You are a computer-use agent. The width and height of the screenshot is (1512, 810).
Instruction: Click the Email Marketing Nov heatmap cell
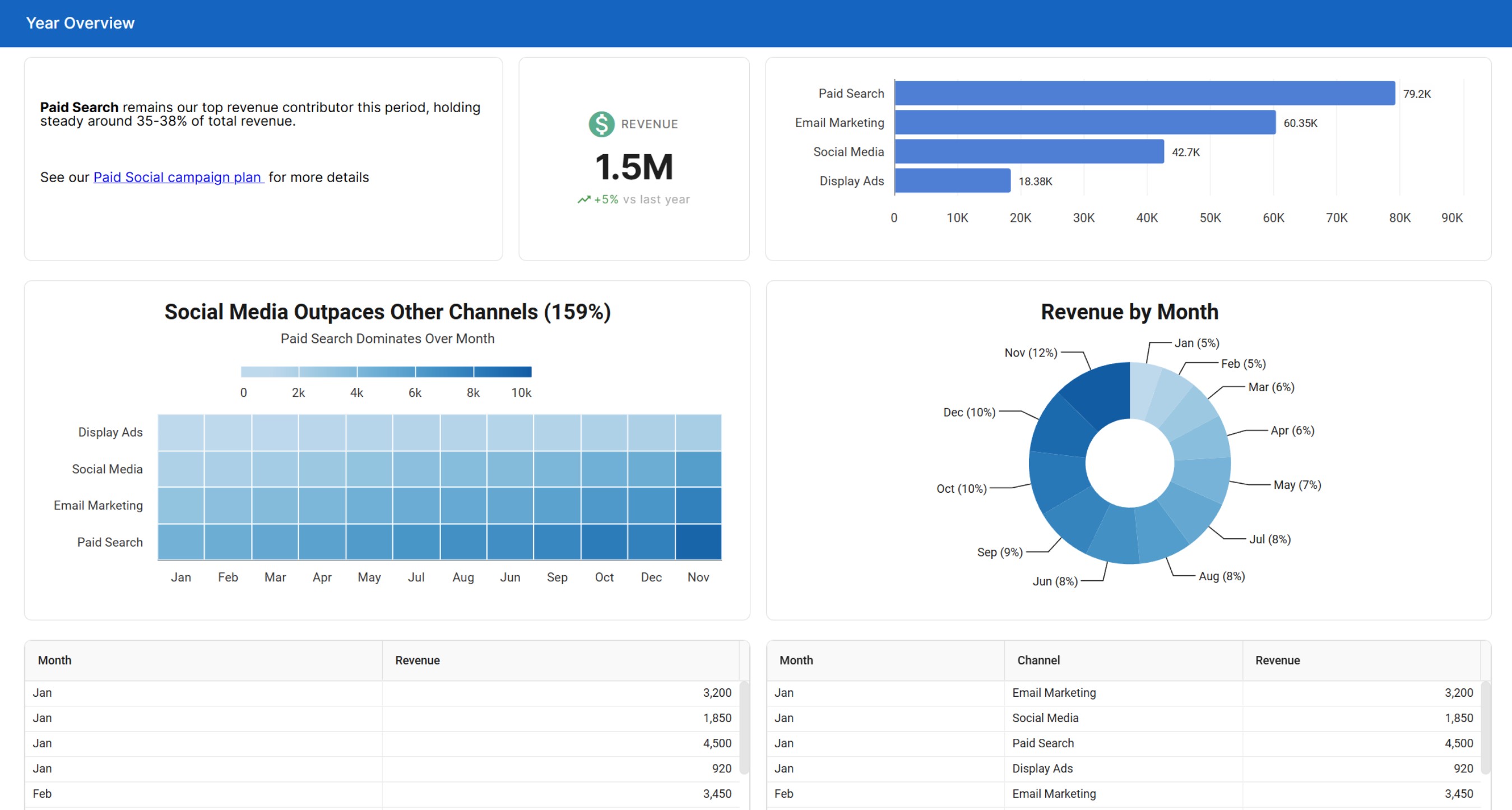pos(698,506)
